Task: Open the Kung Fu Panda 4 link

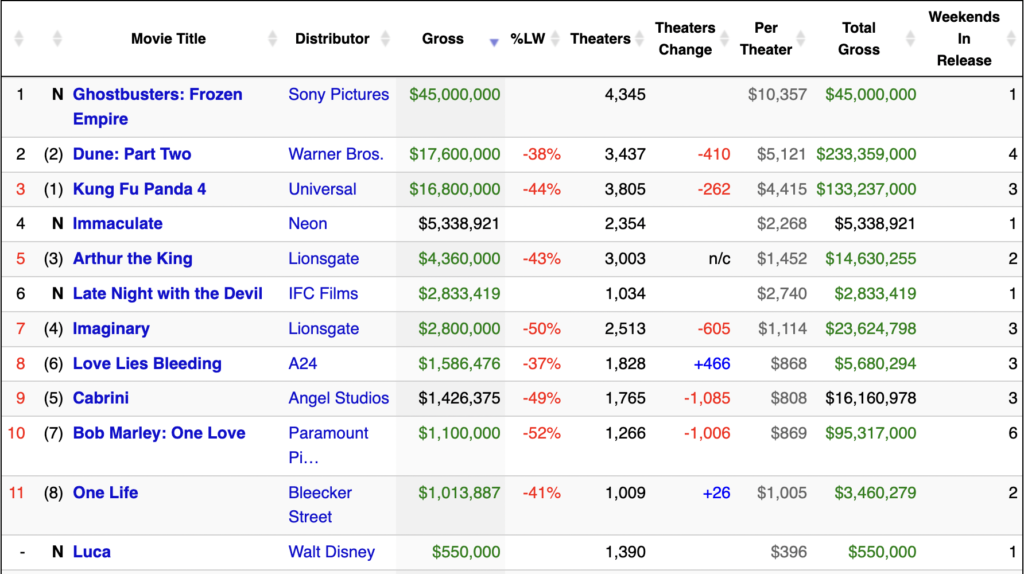Action: pyautogui.click(x=139, y=189)
